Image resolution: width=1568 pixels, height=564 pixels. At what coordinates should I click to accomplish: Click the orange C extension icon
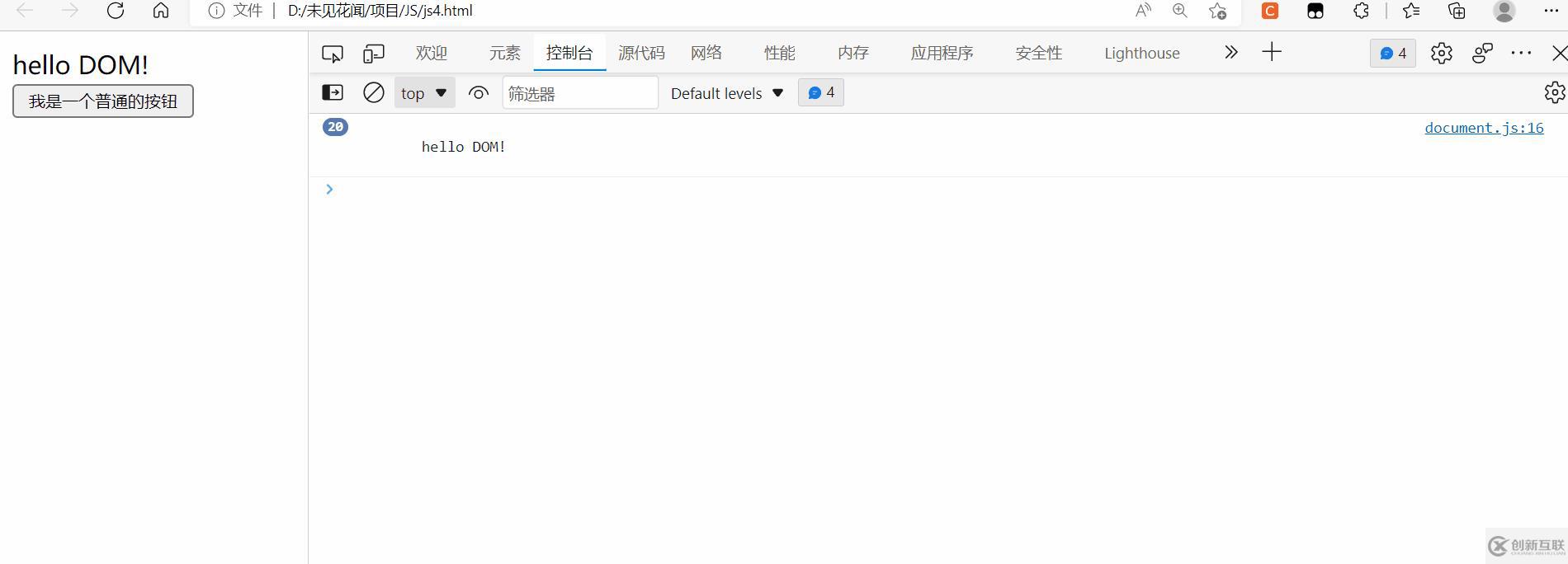tap(1270, 11)
